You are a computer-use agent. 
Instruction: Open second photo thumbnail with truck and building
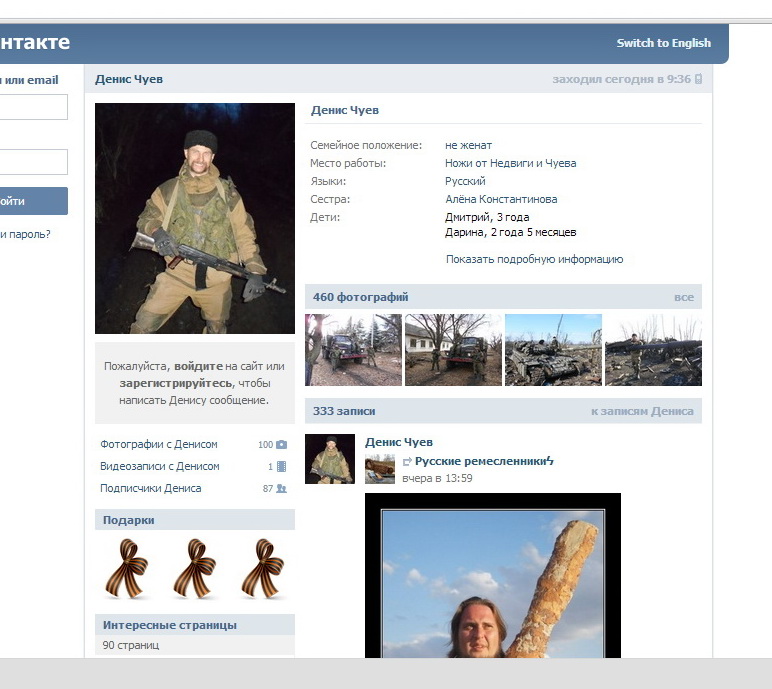(x=453, y=350)
